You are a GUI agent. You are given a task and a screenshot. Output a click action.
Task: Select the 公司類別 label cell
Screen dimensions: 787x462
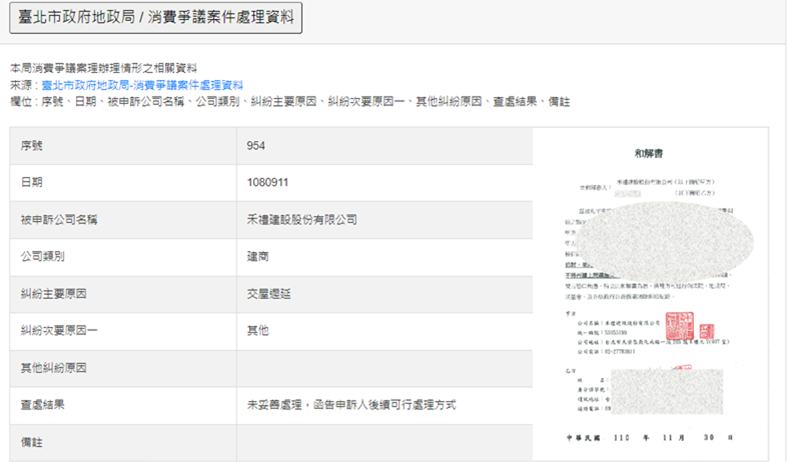(x=44, y=257)
